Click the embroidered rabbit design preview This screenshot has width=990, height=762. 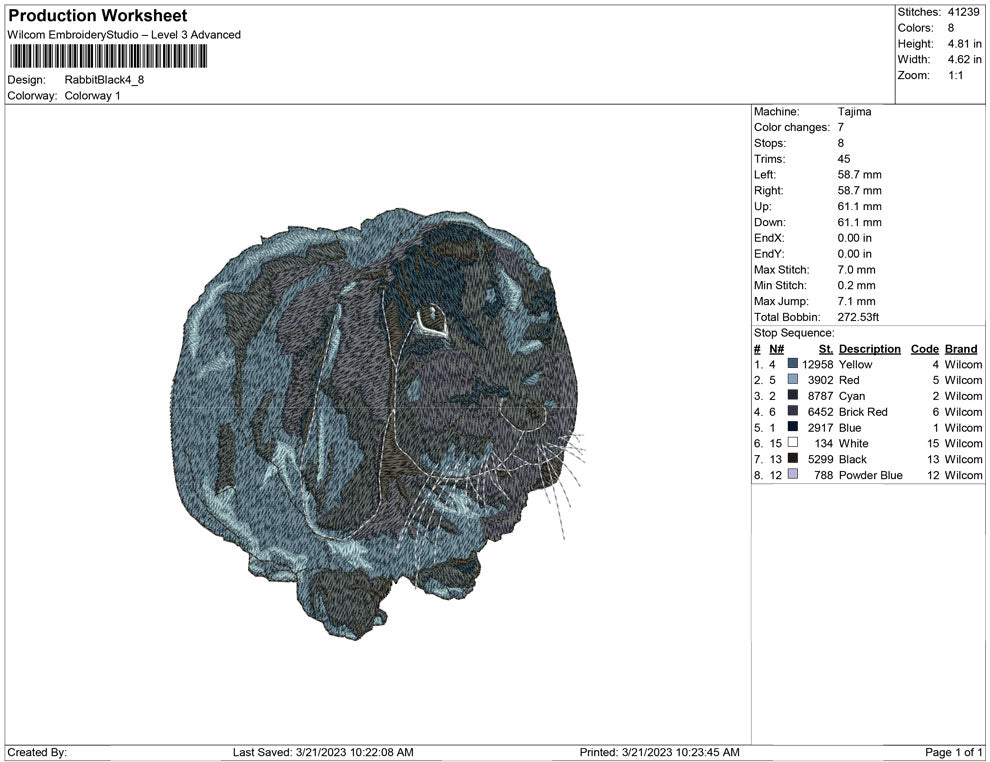(x=380, y=420)
